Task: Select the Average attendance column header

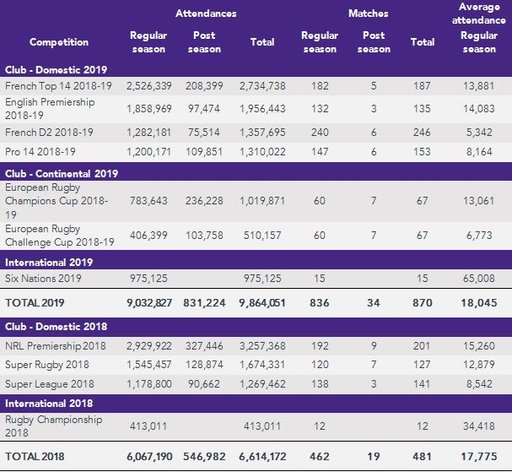Action: coord(479,13)
